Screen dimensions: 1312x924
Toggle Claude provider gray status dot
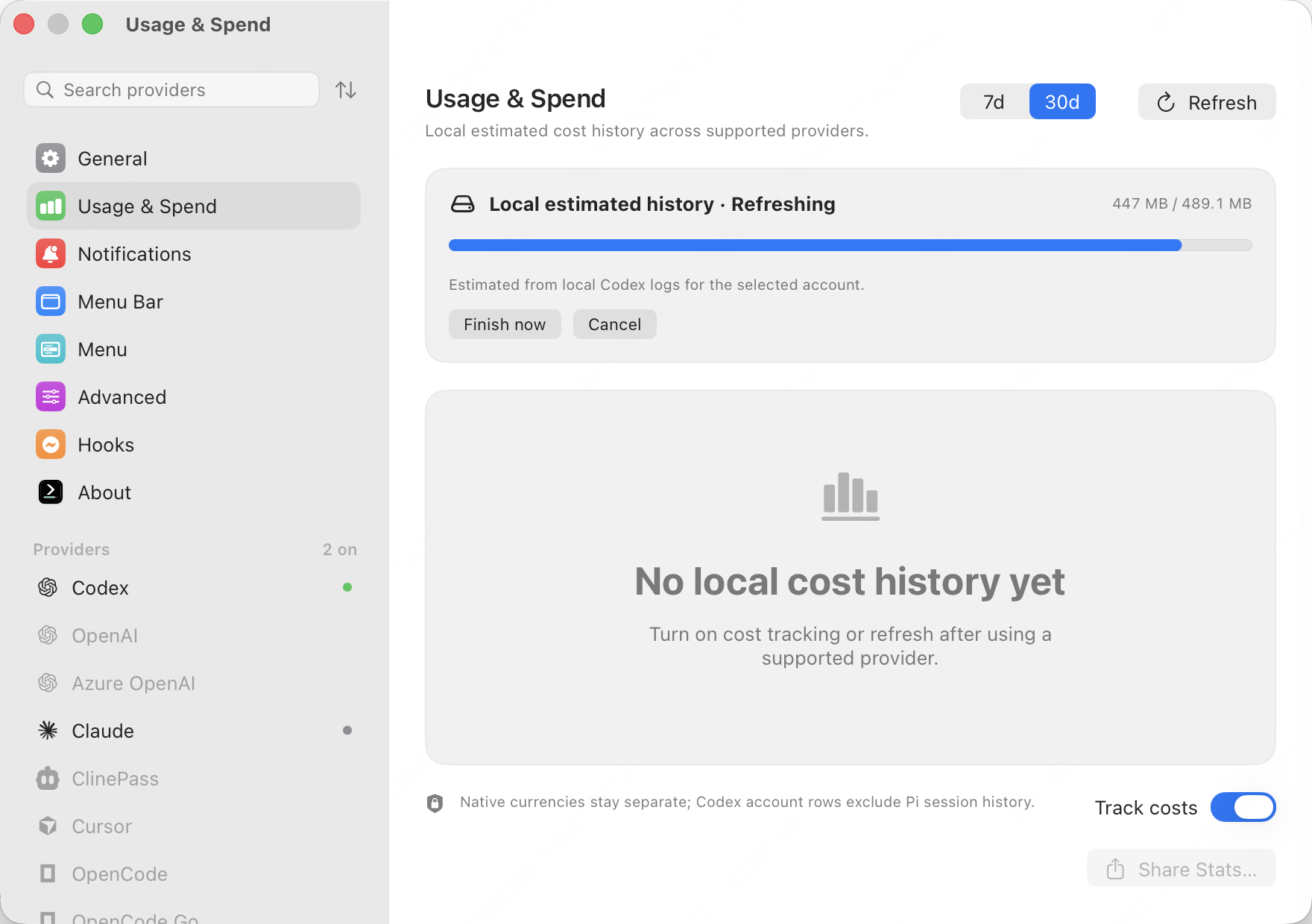[347, 730]
